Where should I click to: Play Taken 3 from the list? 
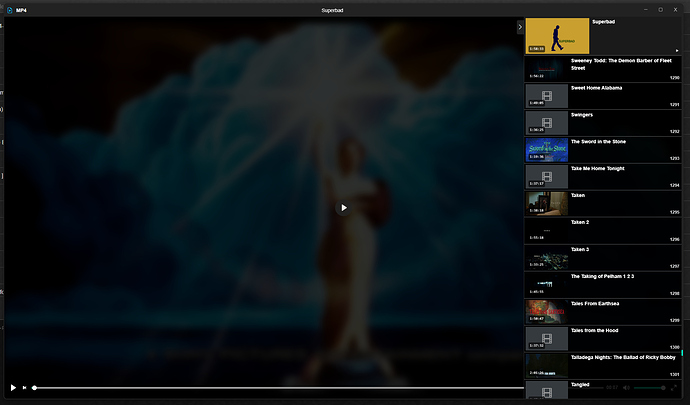click(547, 257)
